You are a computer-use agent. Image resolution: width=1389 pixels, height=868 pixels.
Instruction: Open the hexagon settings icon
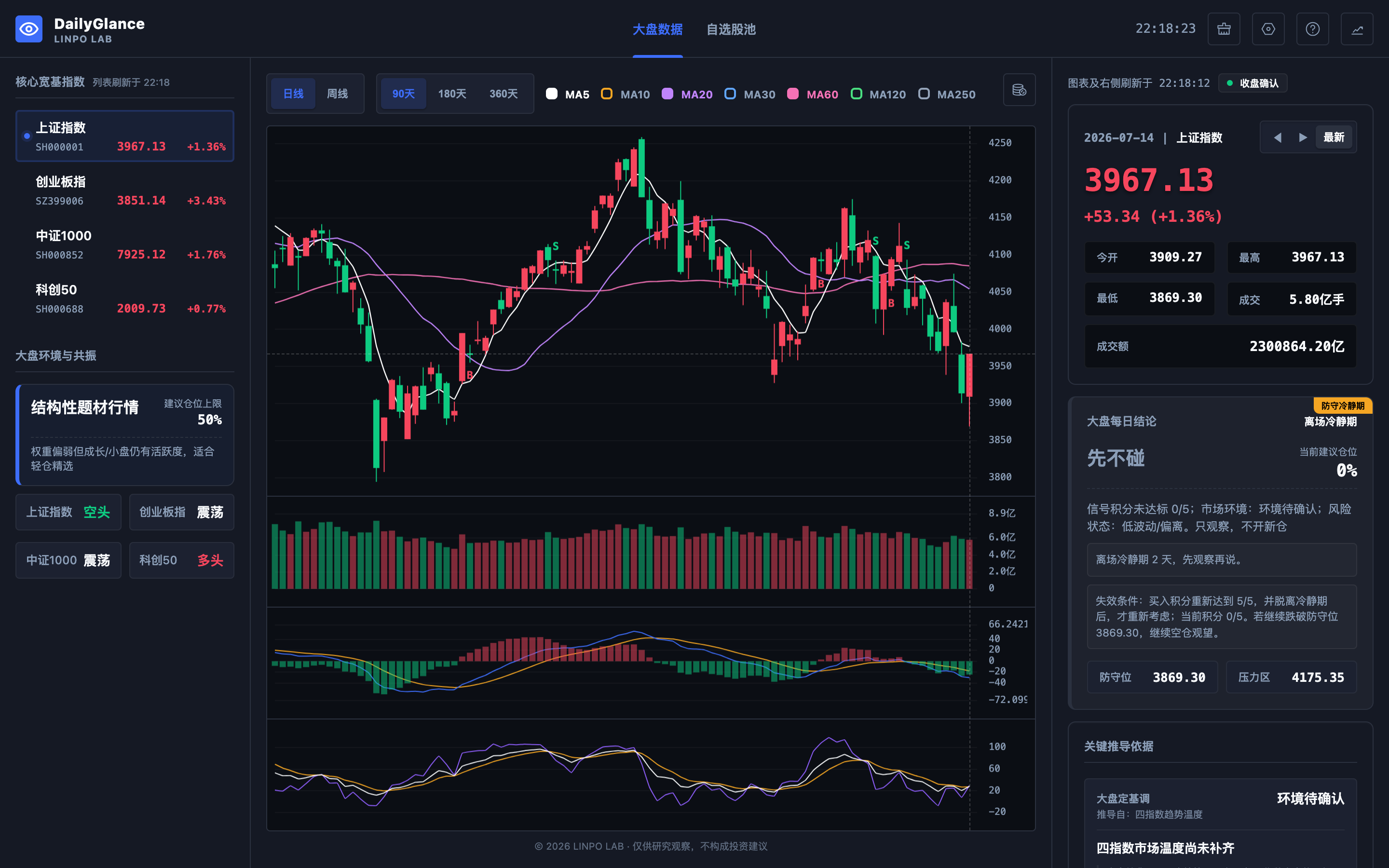(1268, 29)
